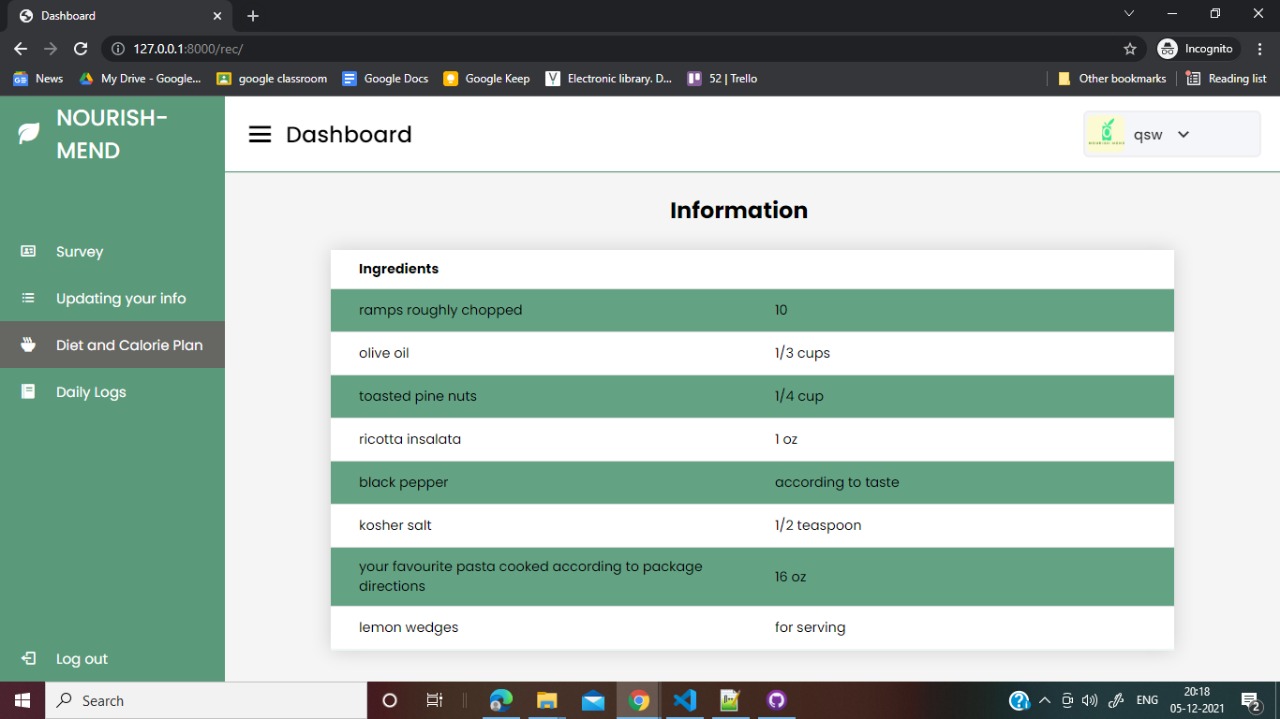This screenshot has height=719, width=1280.
Task: Click the Nourish-Mend leaf logo icon
Action: coord(29,133)
